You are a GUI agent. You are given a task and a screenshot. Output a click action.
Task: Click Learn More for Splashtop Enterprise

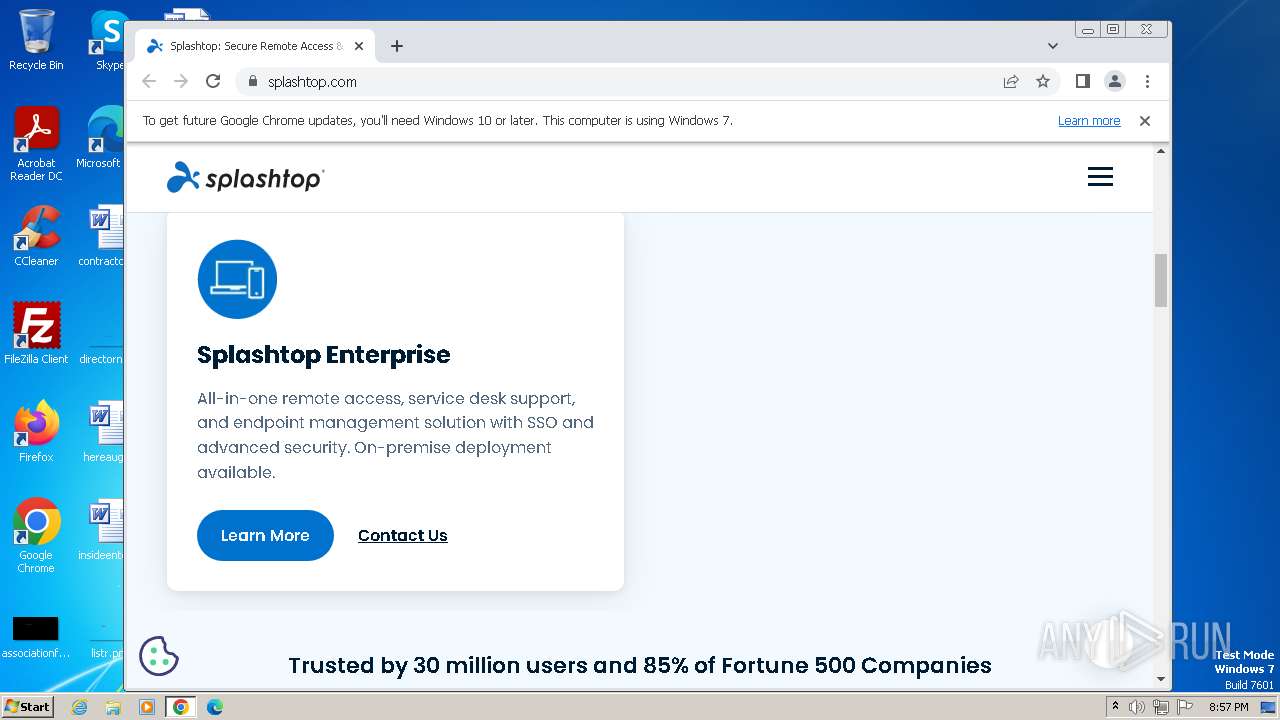265,535
